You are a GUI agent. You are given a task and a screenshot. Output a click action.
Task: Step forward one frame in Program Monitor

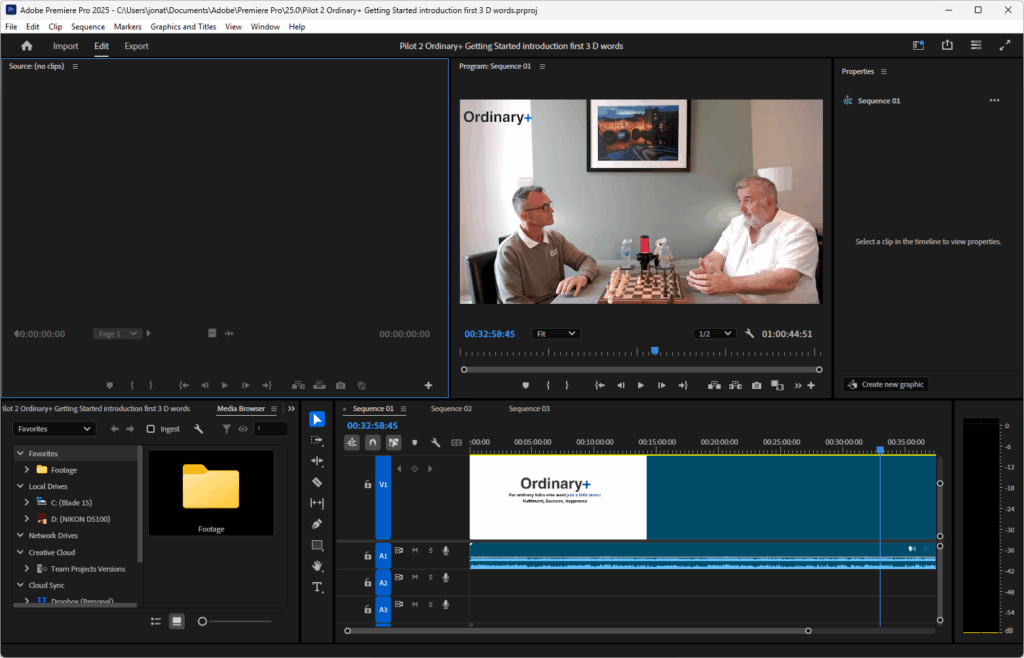point(662,385)
